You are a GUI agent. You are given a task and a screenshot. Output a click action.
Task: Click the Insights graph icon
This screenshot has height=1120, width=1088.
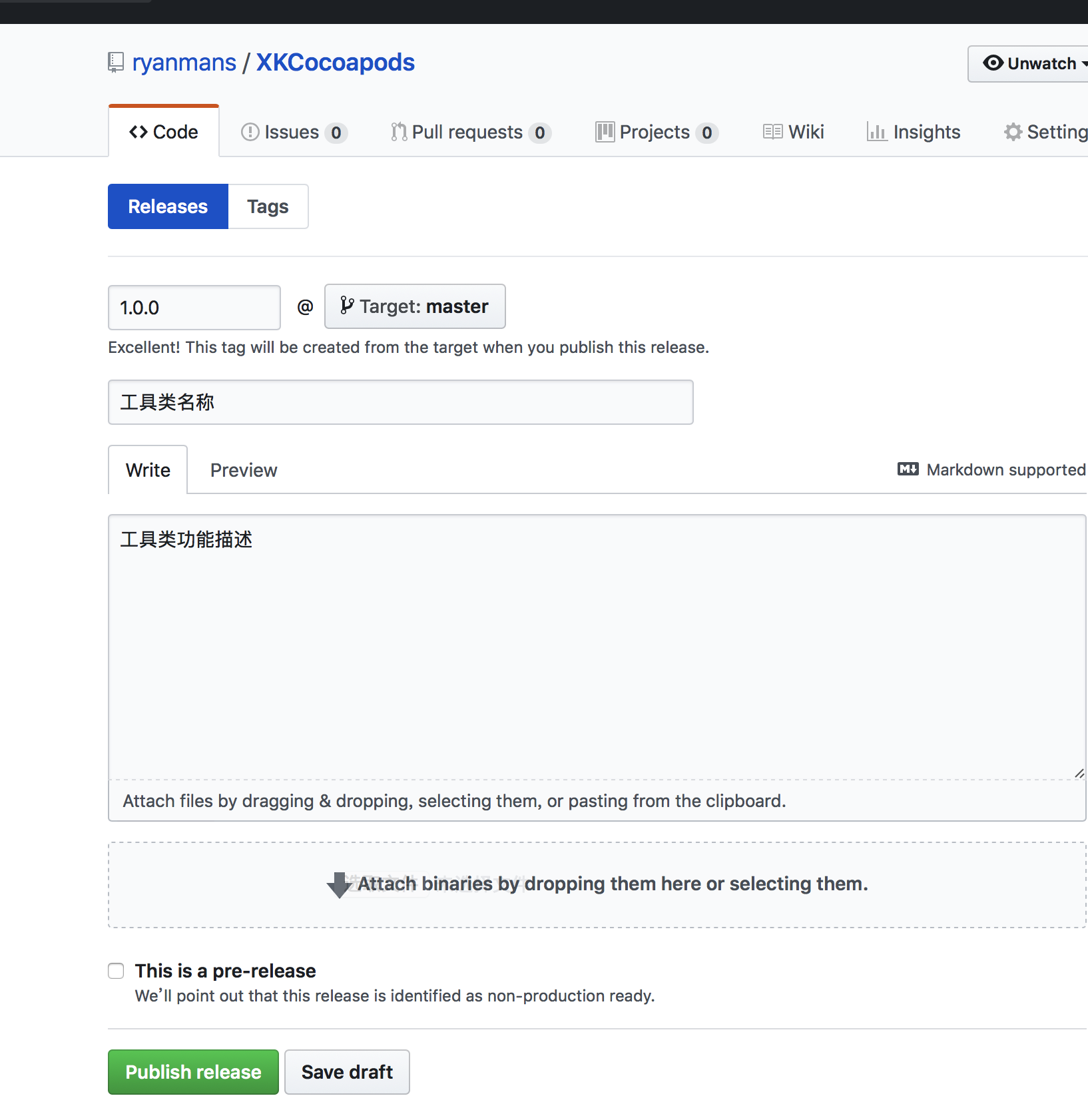(876, 132)
